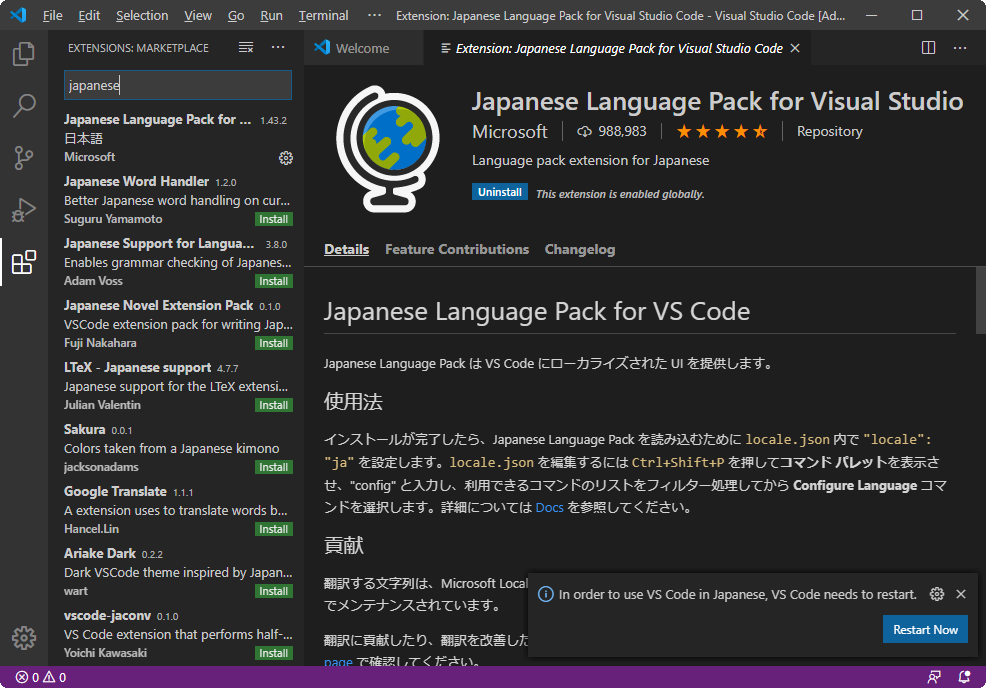This screenshot has width=986, height=688.
Task: Open Japanese Language Pack manage gear
Action: pyautogui.click(x=285, y=158)
